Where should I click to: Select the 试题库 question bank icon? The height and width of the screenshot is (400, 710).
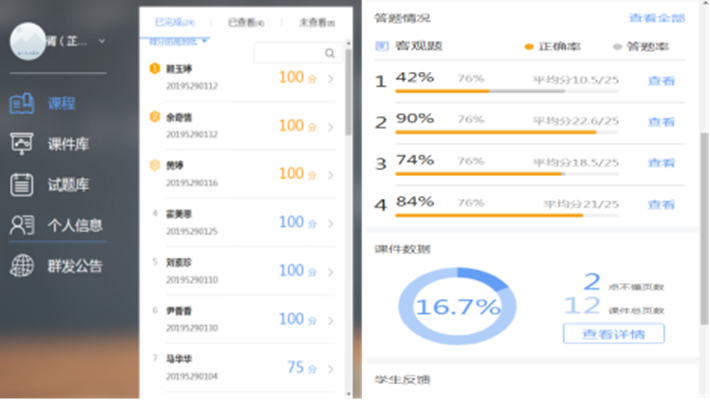click(x=22, y=184)
